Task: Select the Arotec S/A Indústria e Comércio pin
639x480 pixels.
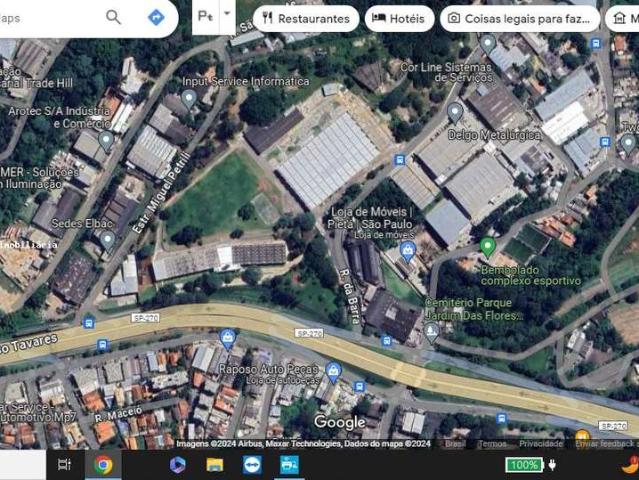Action: tap(106, 141)
